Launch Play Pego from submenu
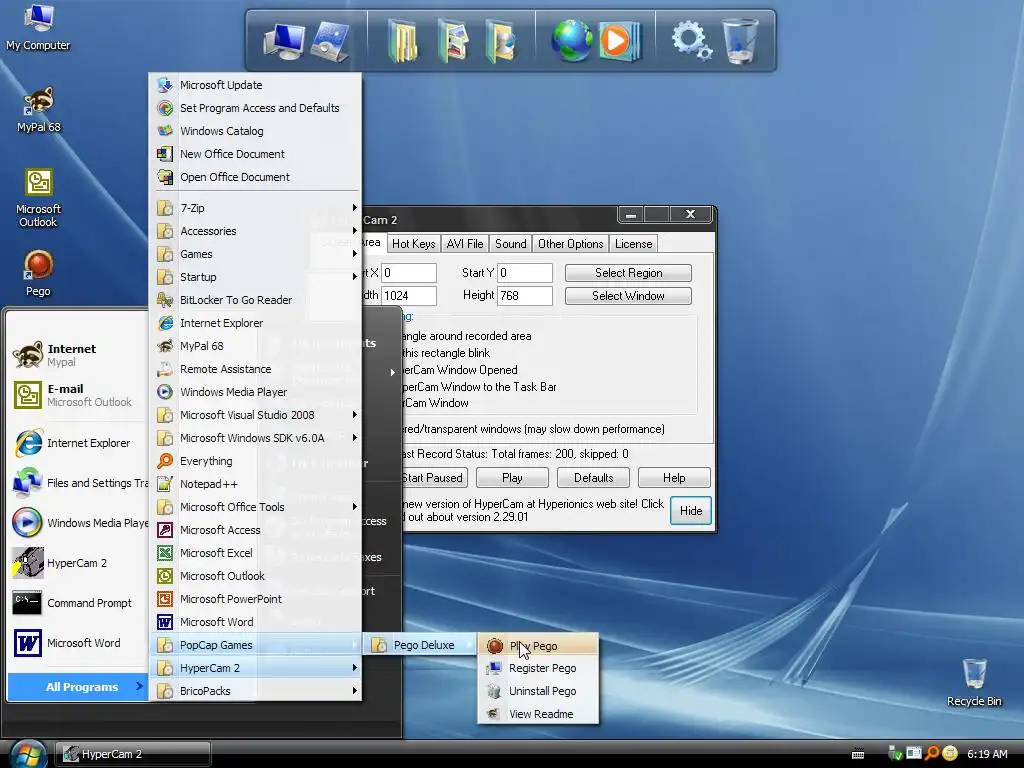The width and height of the screenshot is (1024, 768). point(538,646)
